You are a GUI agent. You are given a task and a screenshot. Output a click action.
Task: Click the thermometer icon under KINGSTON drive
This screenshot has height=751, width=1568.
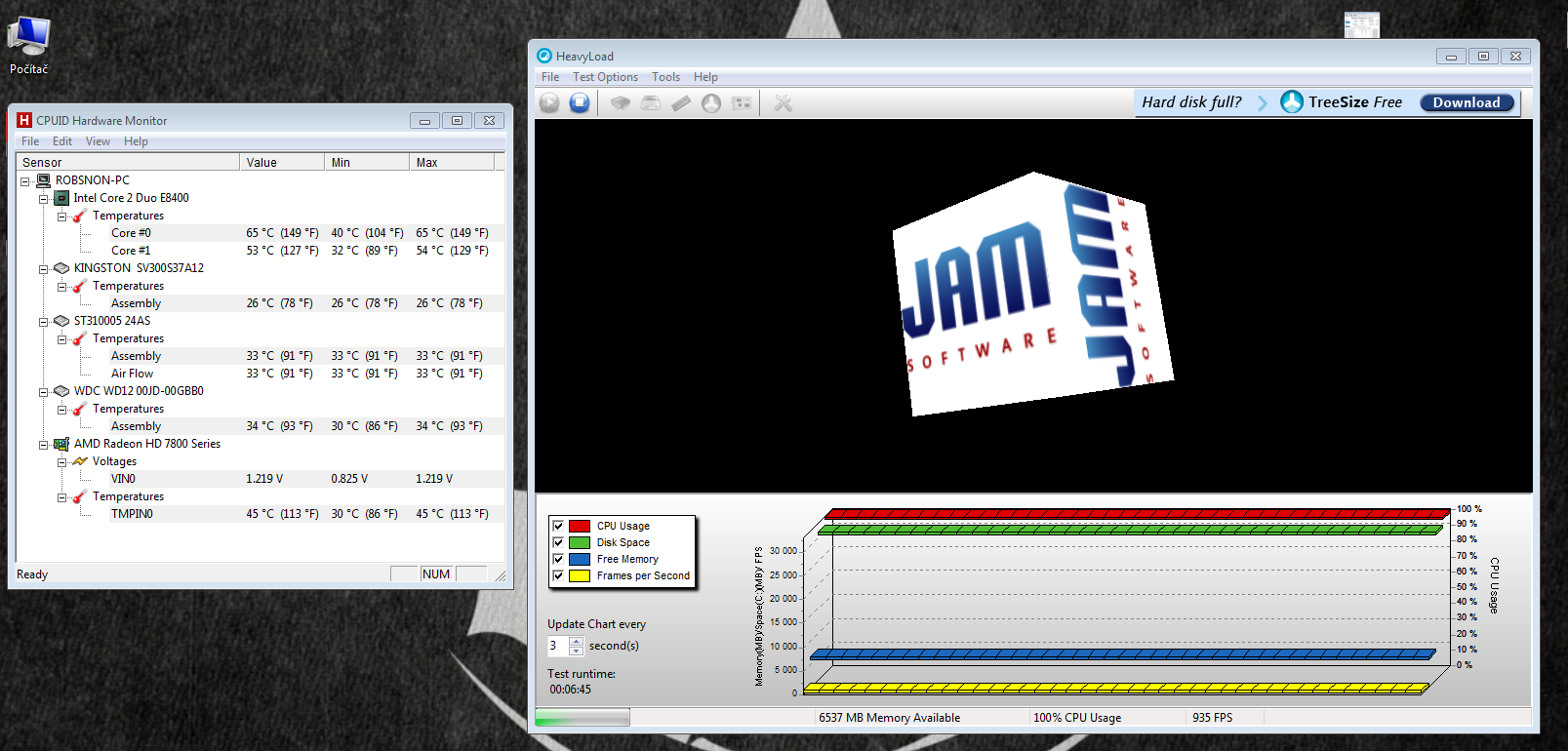80,286
